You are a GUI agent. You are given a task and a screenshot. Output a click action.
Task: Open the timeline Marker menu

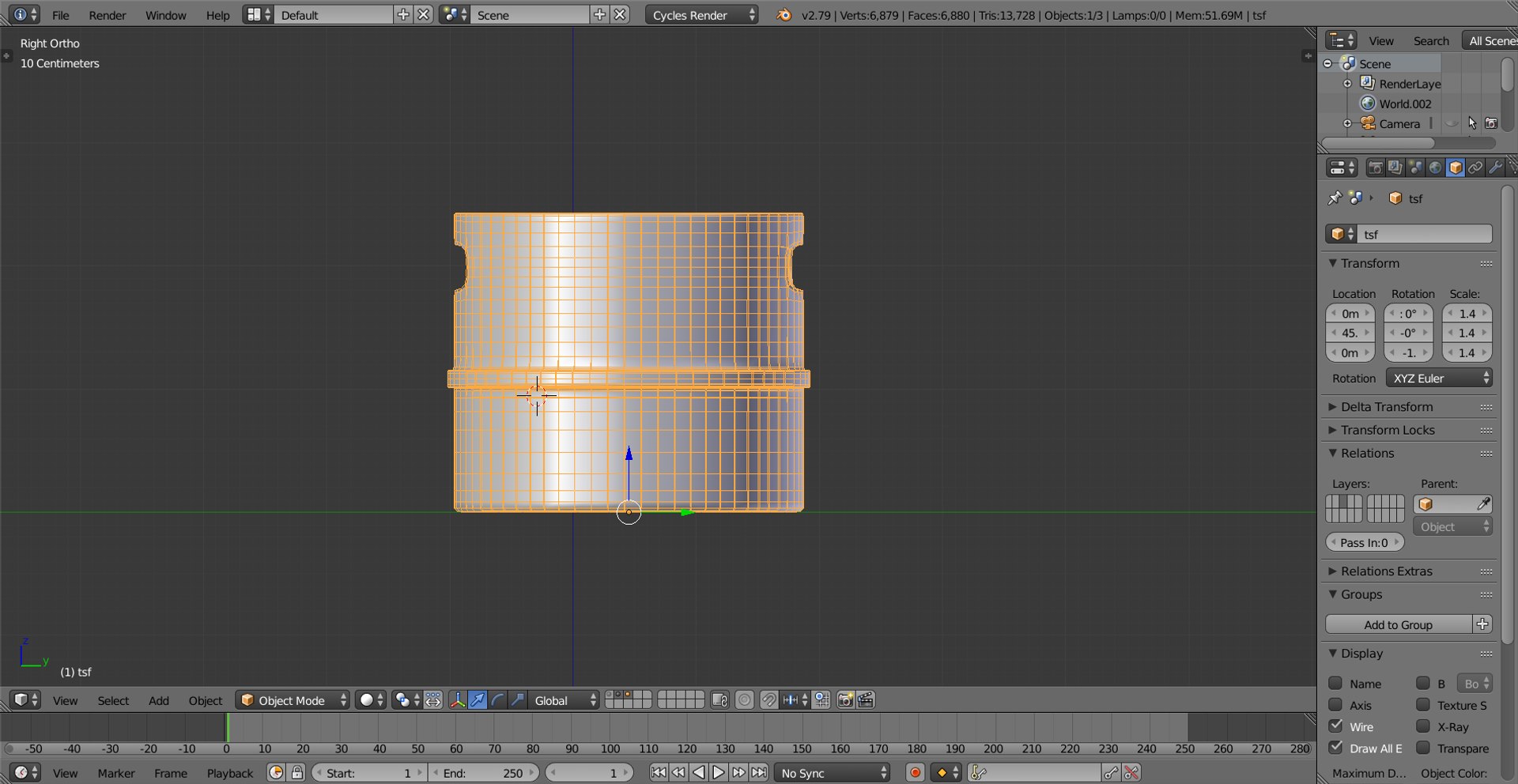[x=116, y=773]
